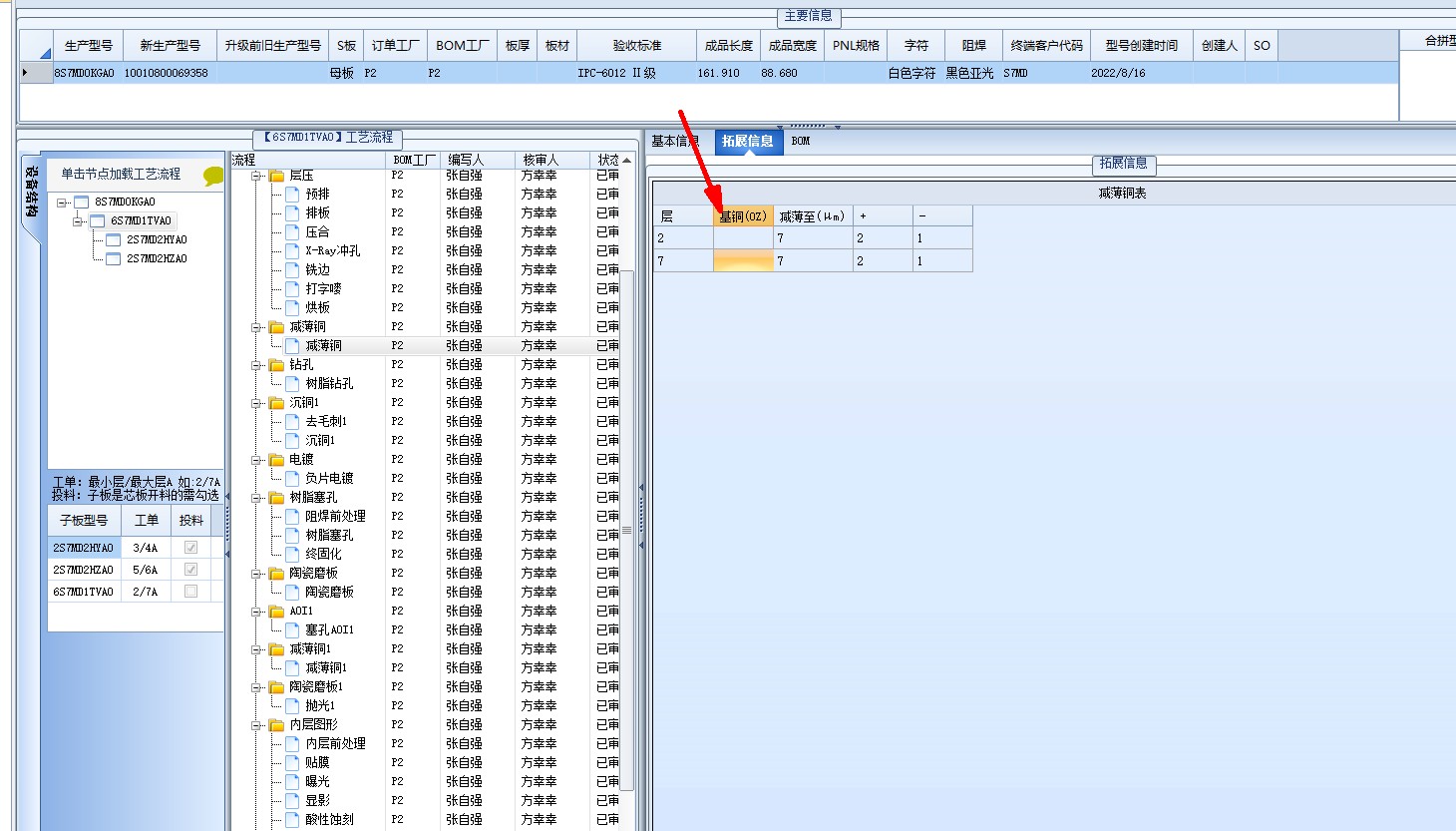Select the 抛光1 process row
1456x831 pixels.
[x=426, y=705]
